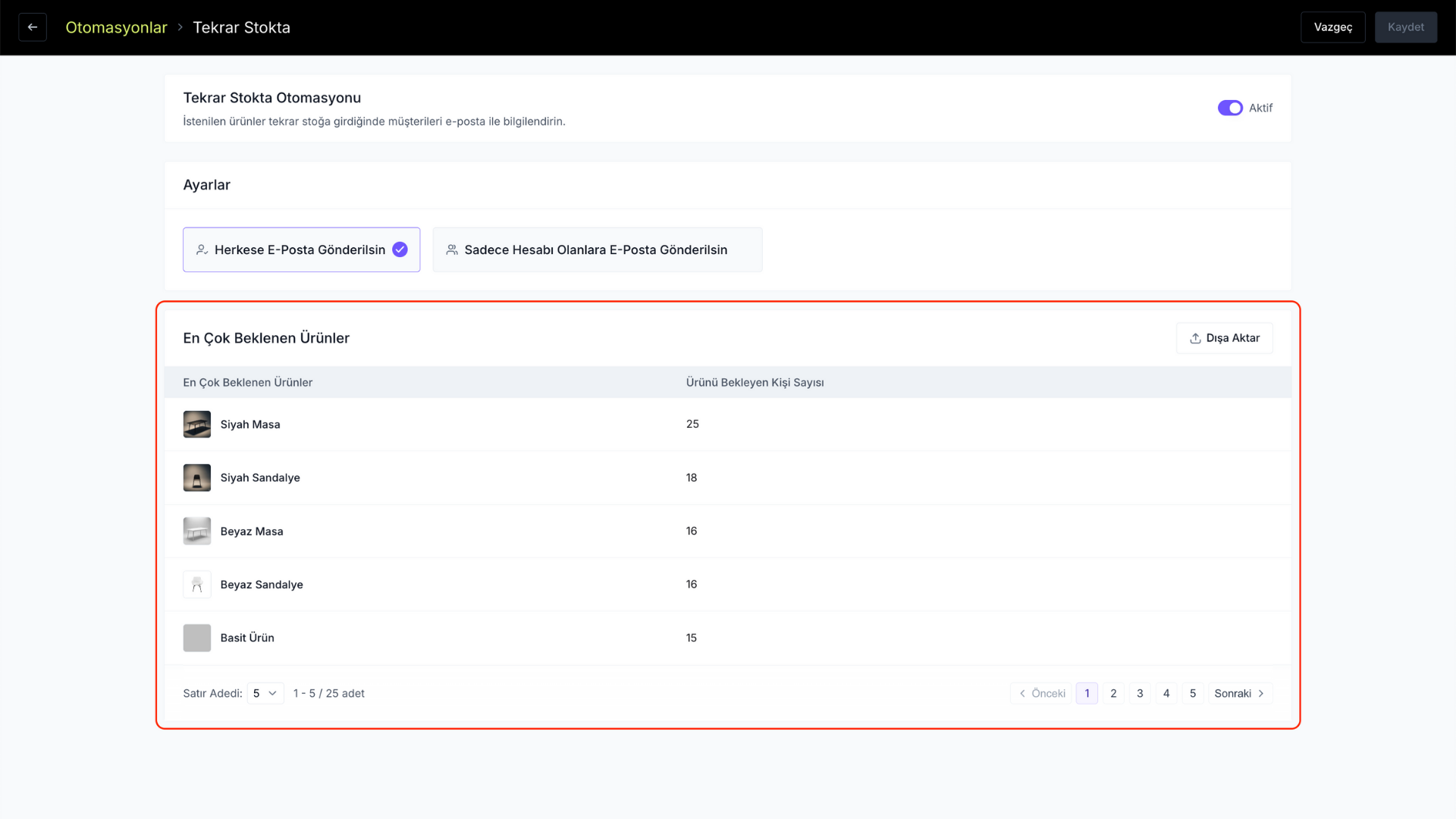The width and height of the screenshot is (1456, 819).
Task: Go to page 3
Action: [x=1140, y=693]
